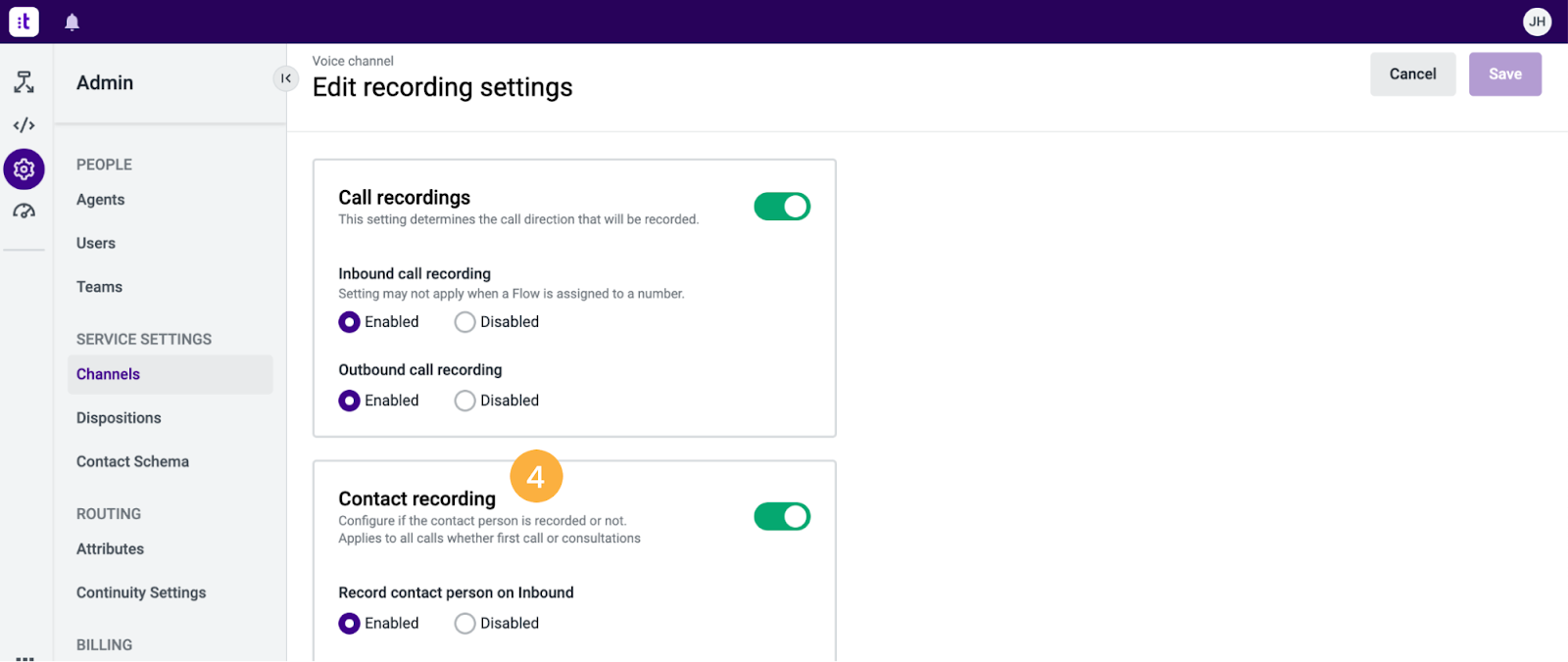This screenshot has width=1568, height=662.
Task: Click the Cancel button
Action: (x=1412, y=74)
